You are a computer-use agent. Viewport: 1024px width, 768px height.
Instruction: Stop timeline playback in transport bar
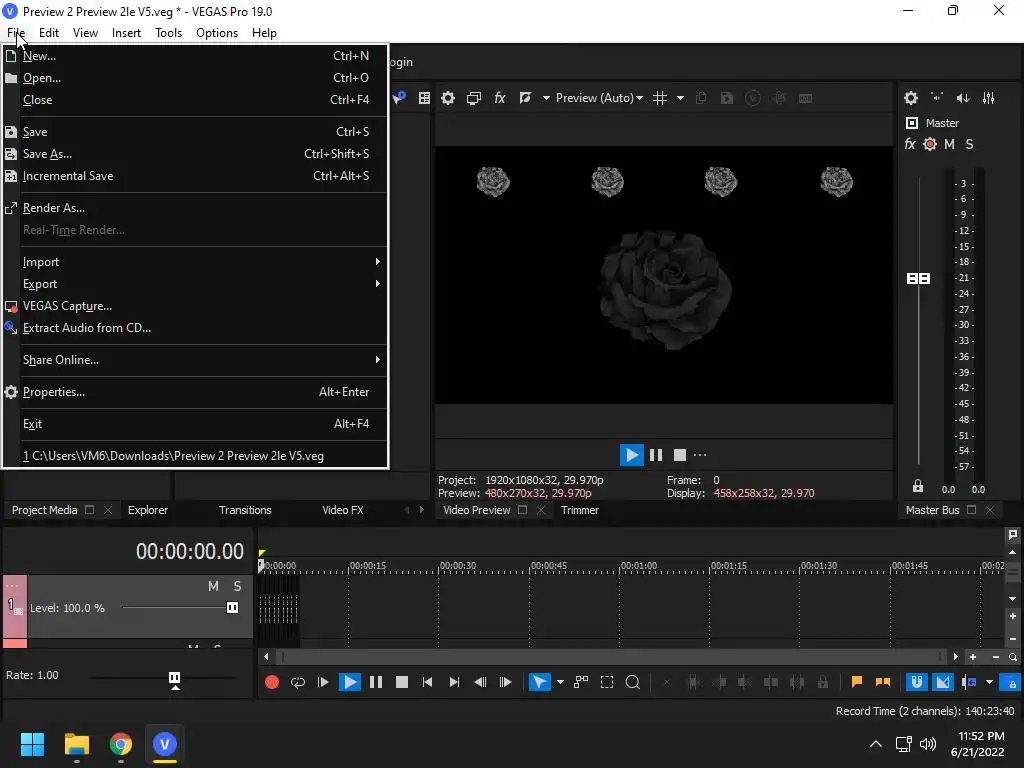402,682
